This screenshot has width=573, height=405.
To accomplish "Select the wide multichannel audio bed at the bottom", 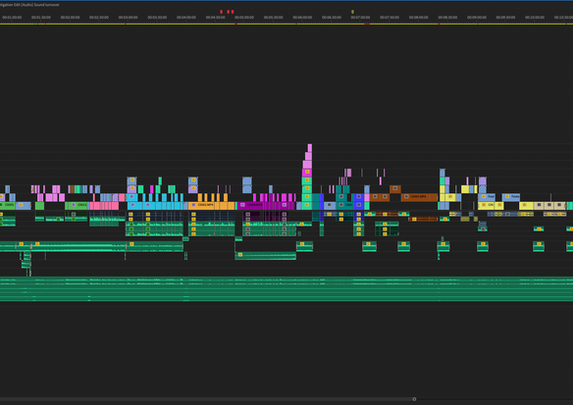I will [286, 289].
